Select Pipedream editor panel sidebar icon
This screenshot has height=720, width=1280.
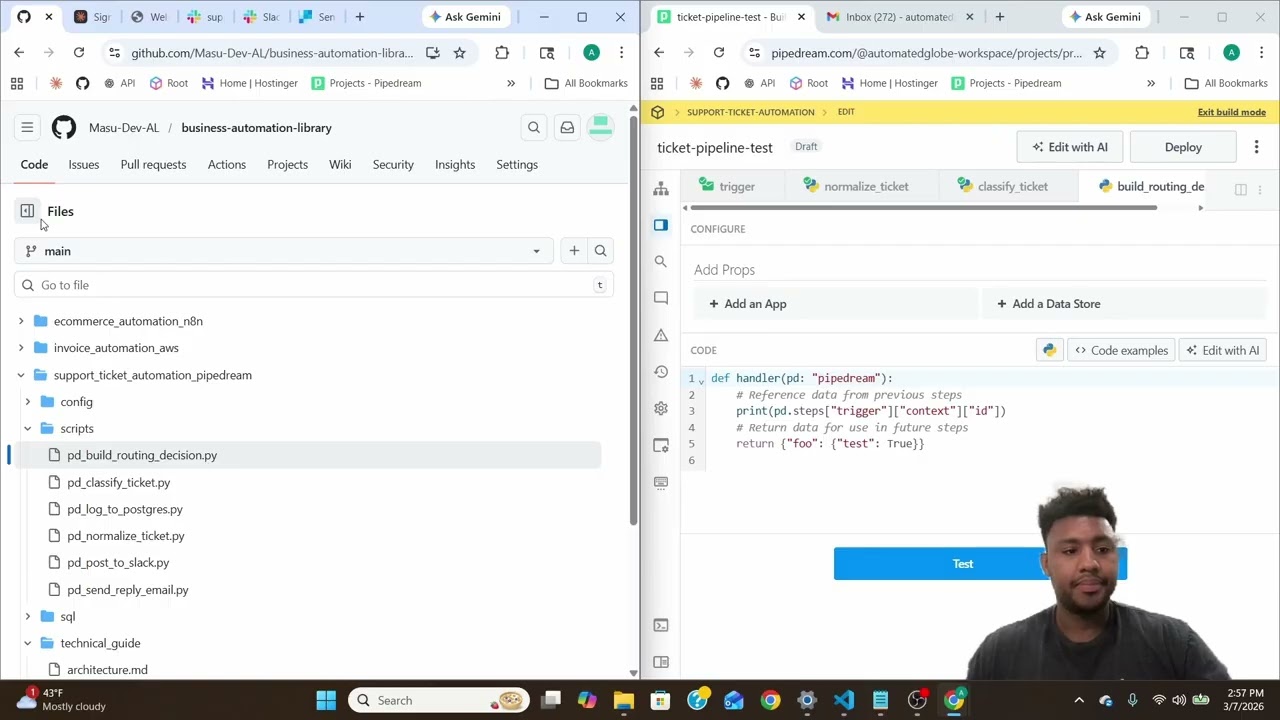[661, 225]
